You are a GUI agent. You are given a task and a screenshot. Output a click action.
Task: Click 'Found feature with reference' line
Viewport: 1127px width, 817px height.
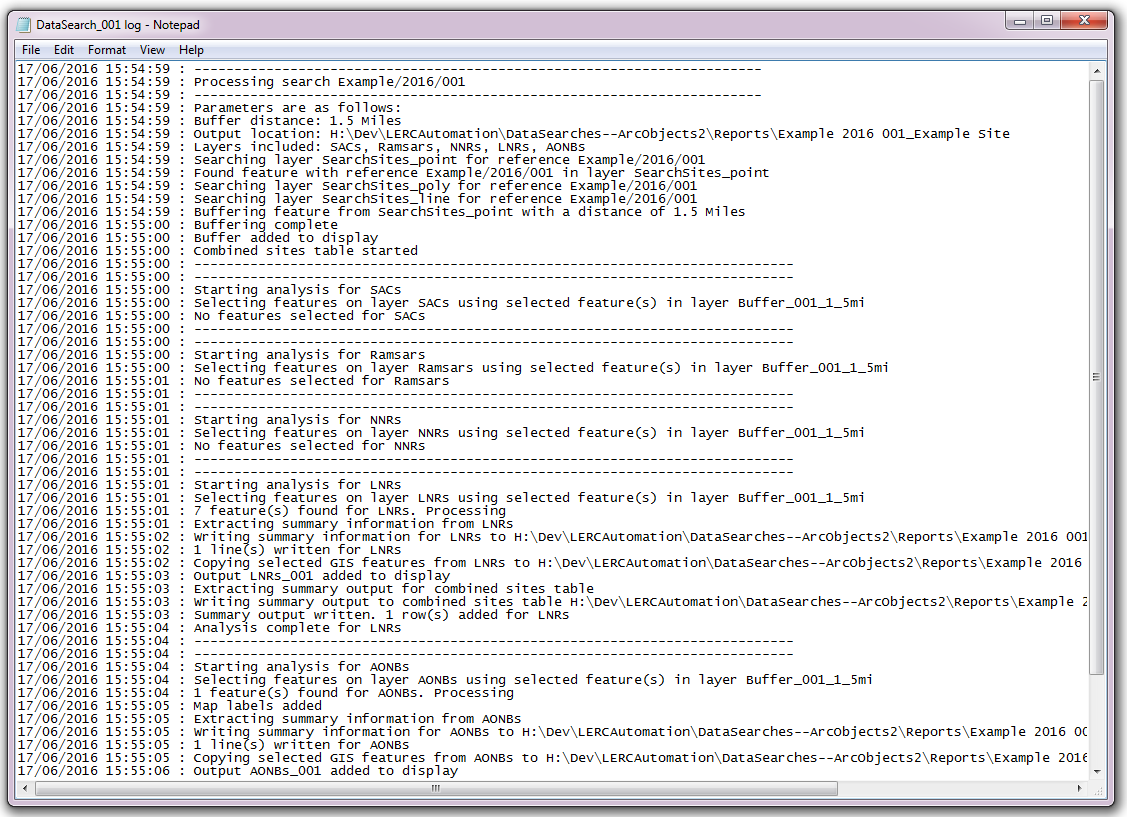pyautogui.click(x=393, y=172)
